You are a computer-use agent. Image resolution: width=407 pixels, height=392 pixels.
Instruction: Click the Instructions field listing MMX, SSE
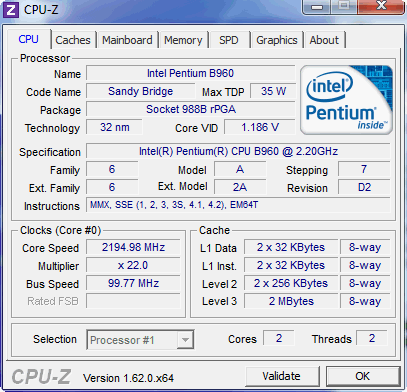[x=238, y=205]
